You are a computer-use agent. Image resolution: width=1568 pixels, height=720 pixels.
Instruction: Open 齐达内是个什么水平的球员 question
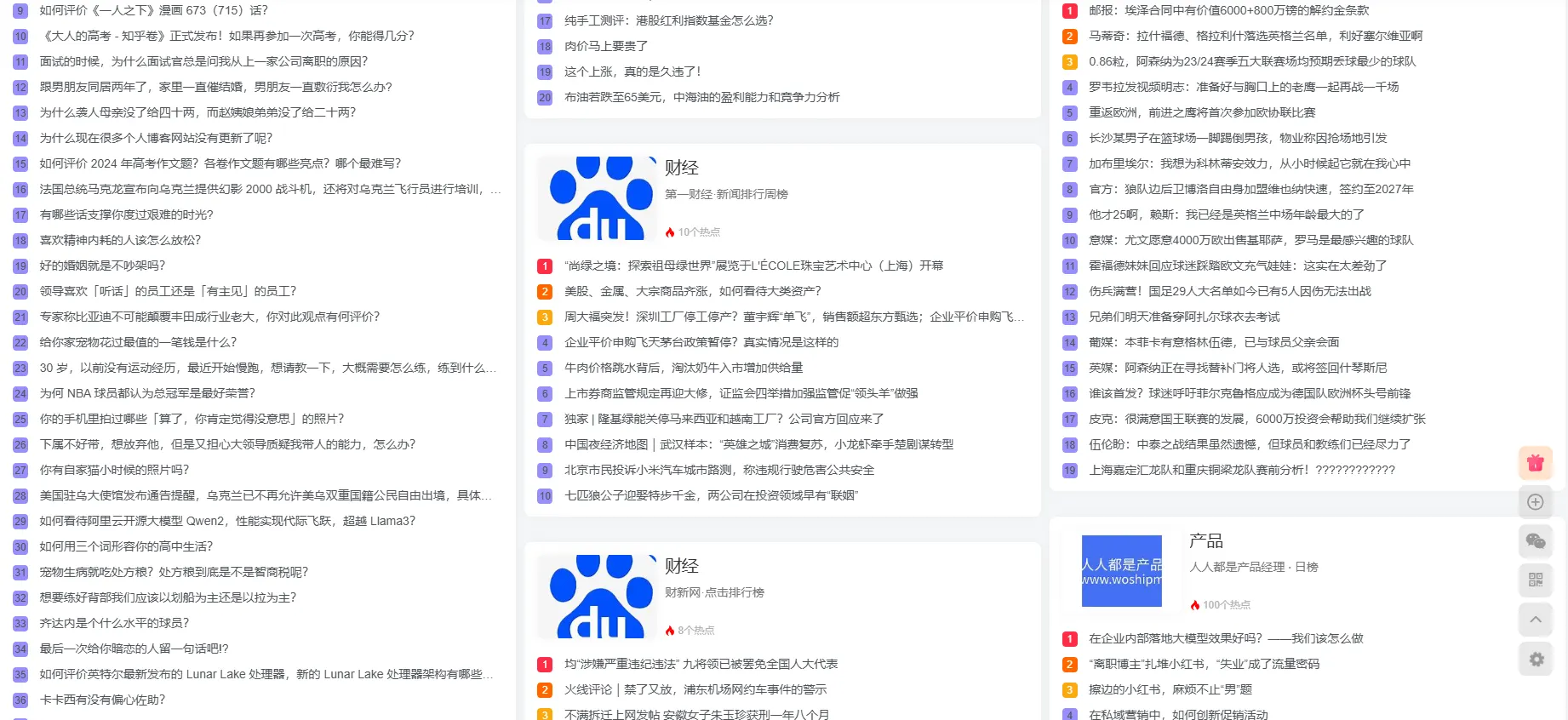tap(114, 623)
